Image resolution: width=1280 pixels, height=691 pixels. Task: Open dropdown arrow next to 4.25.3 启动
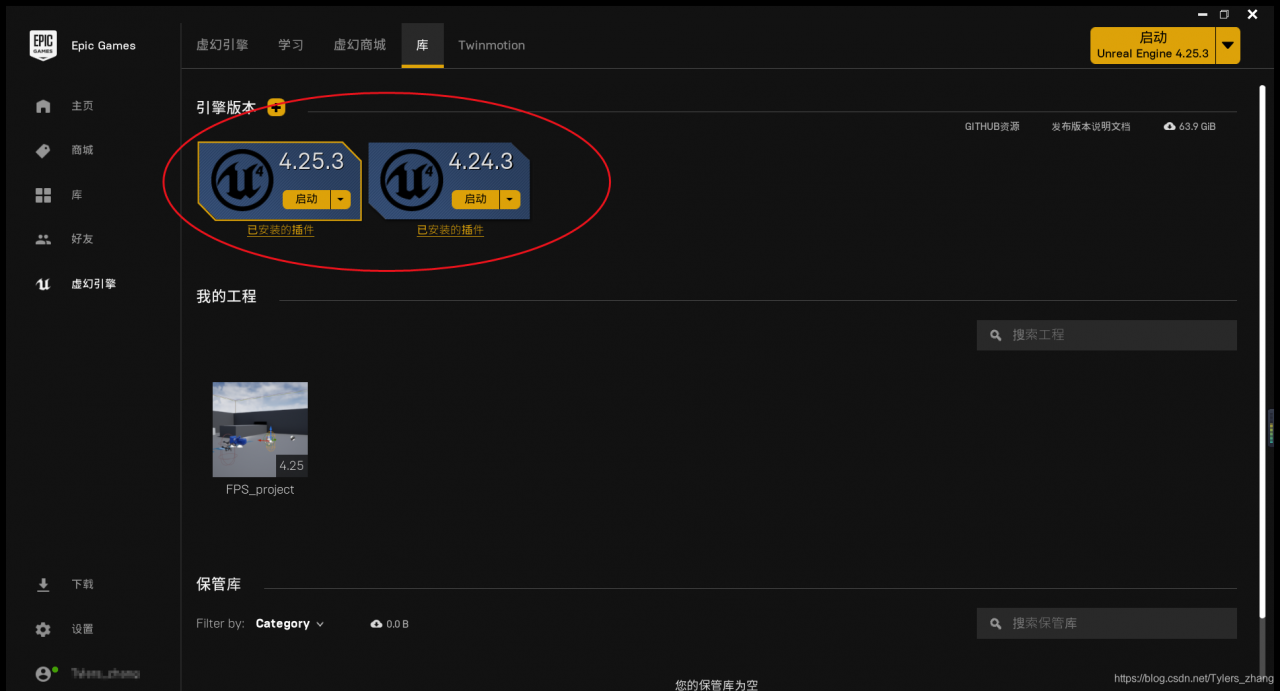click(x=341, y=199)
